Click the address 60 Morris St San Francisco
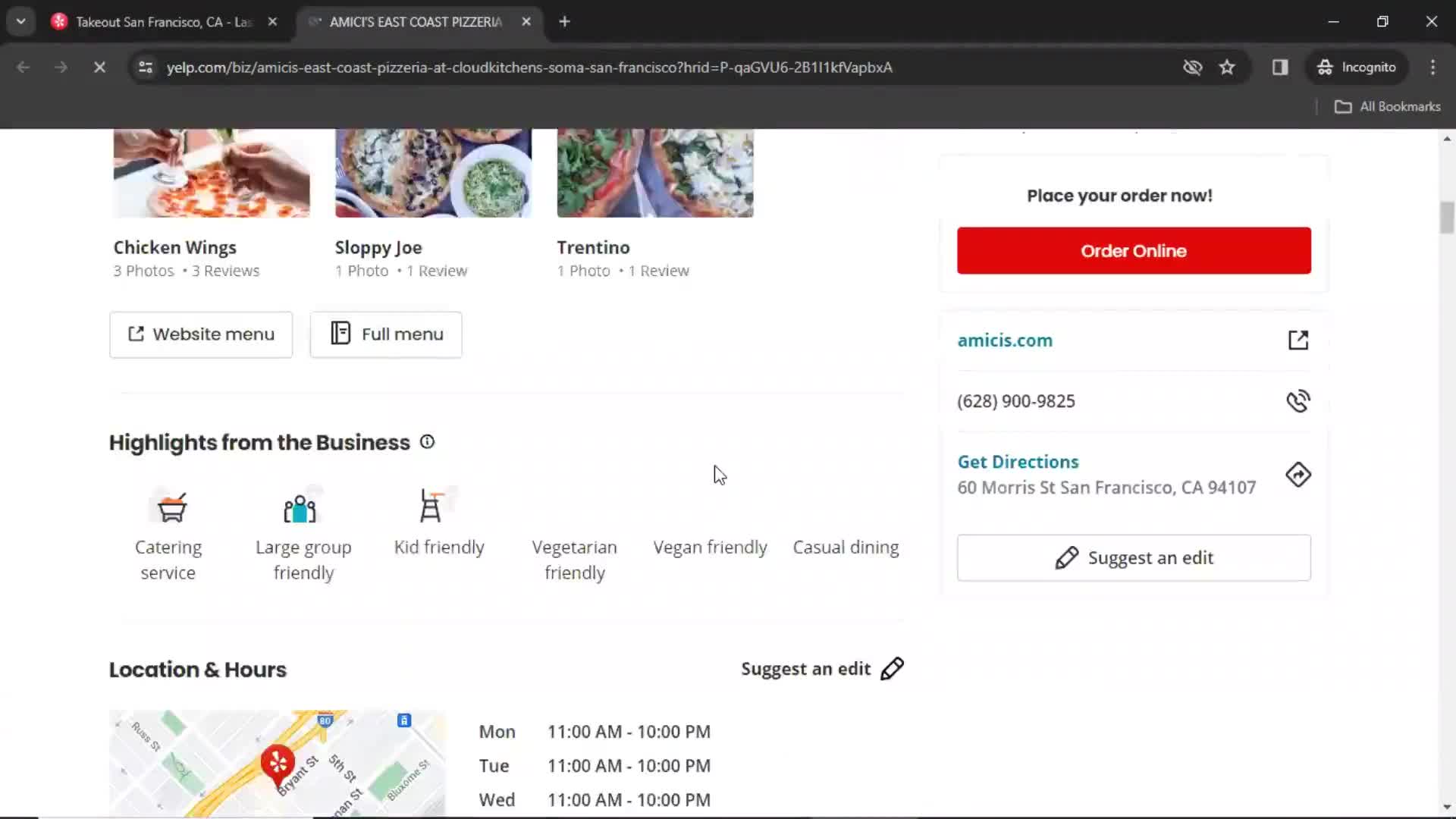This screenshot has width=1456, height=819. point(1106,488)
